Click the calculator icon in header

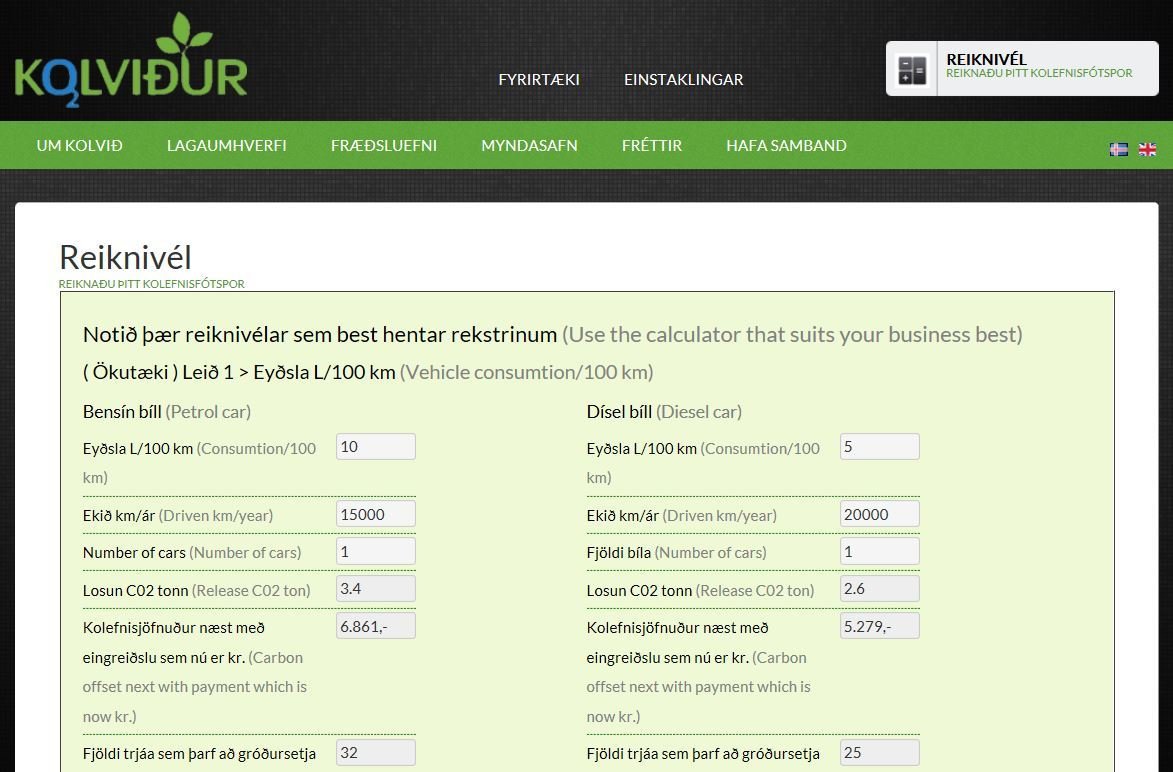pos(912,69)
